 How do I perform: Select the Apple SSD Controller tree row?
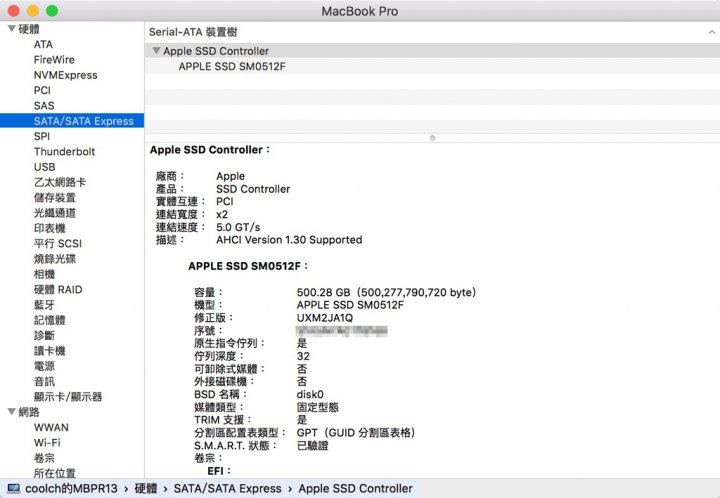click(432, 50)
